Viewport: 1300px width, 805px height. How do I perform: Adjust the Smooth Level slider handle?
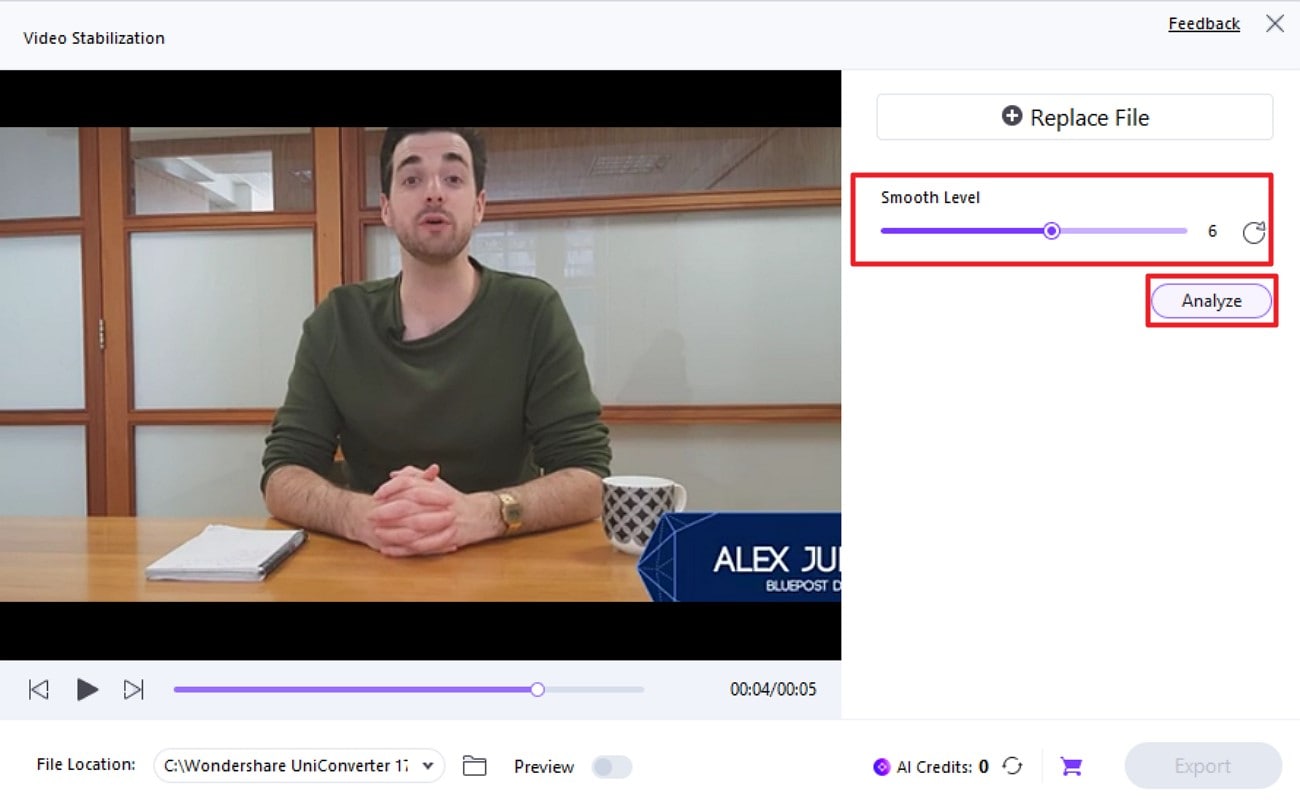point(1051,230)
